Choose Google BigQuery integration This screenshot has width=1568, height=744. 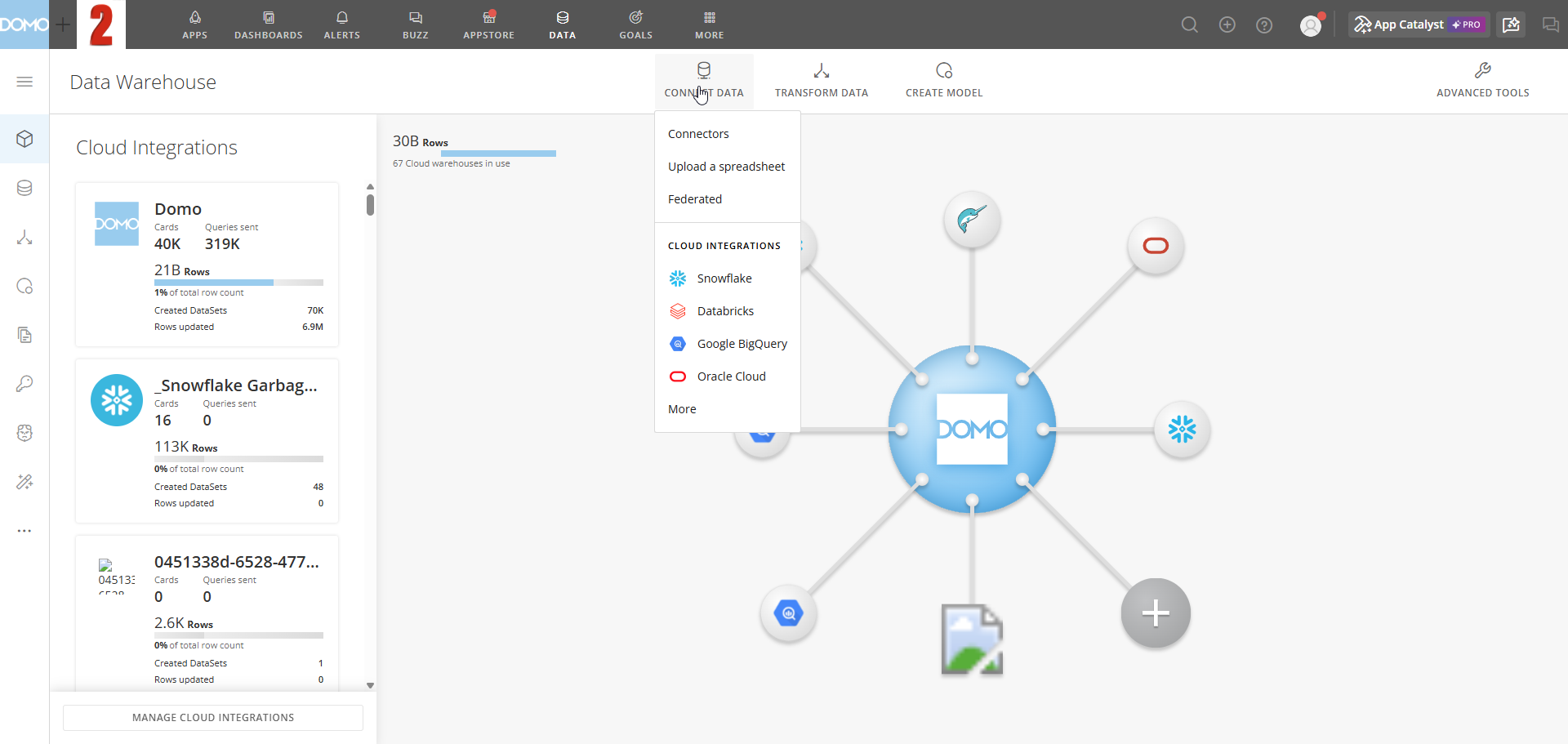(727, 344)
